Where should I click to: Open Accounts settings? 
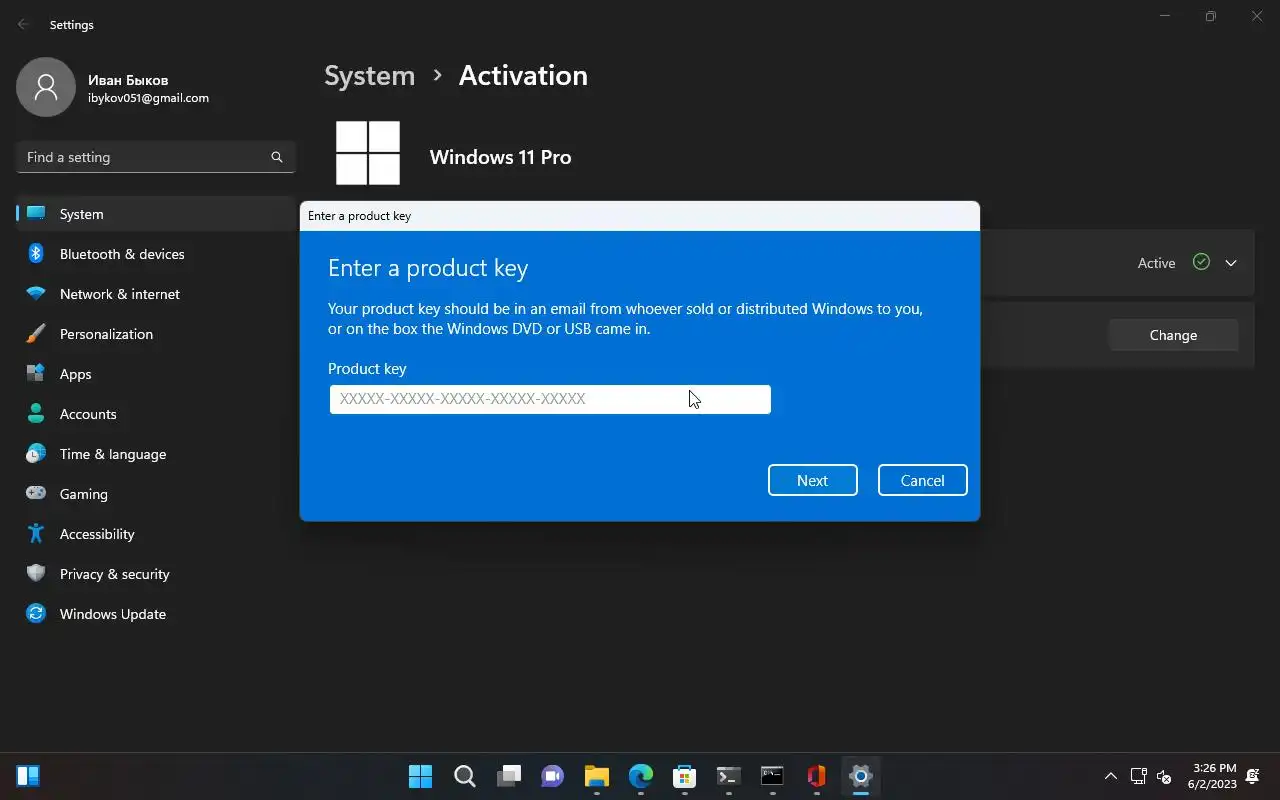pyautogui.click(x=156, y=414)
